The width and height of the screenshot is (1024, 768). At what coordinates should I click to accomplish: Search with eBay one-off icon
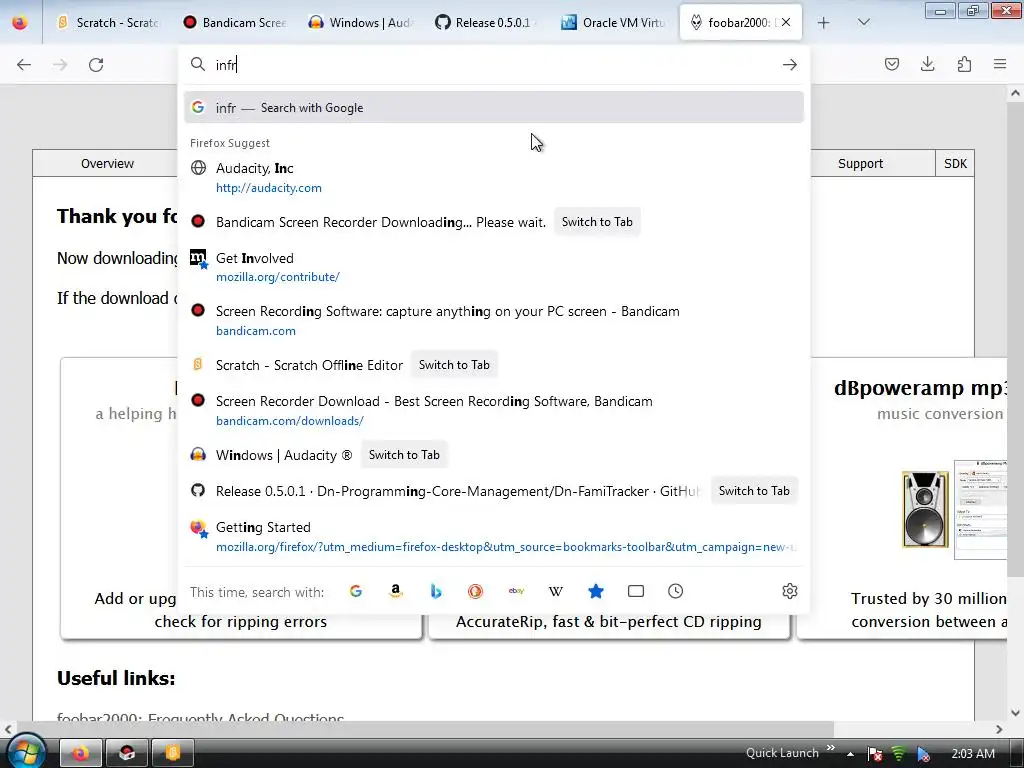pos(516,591)
